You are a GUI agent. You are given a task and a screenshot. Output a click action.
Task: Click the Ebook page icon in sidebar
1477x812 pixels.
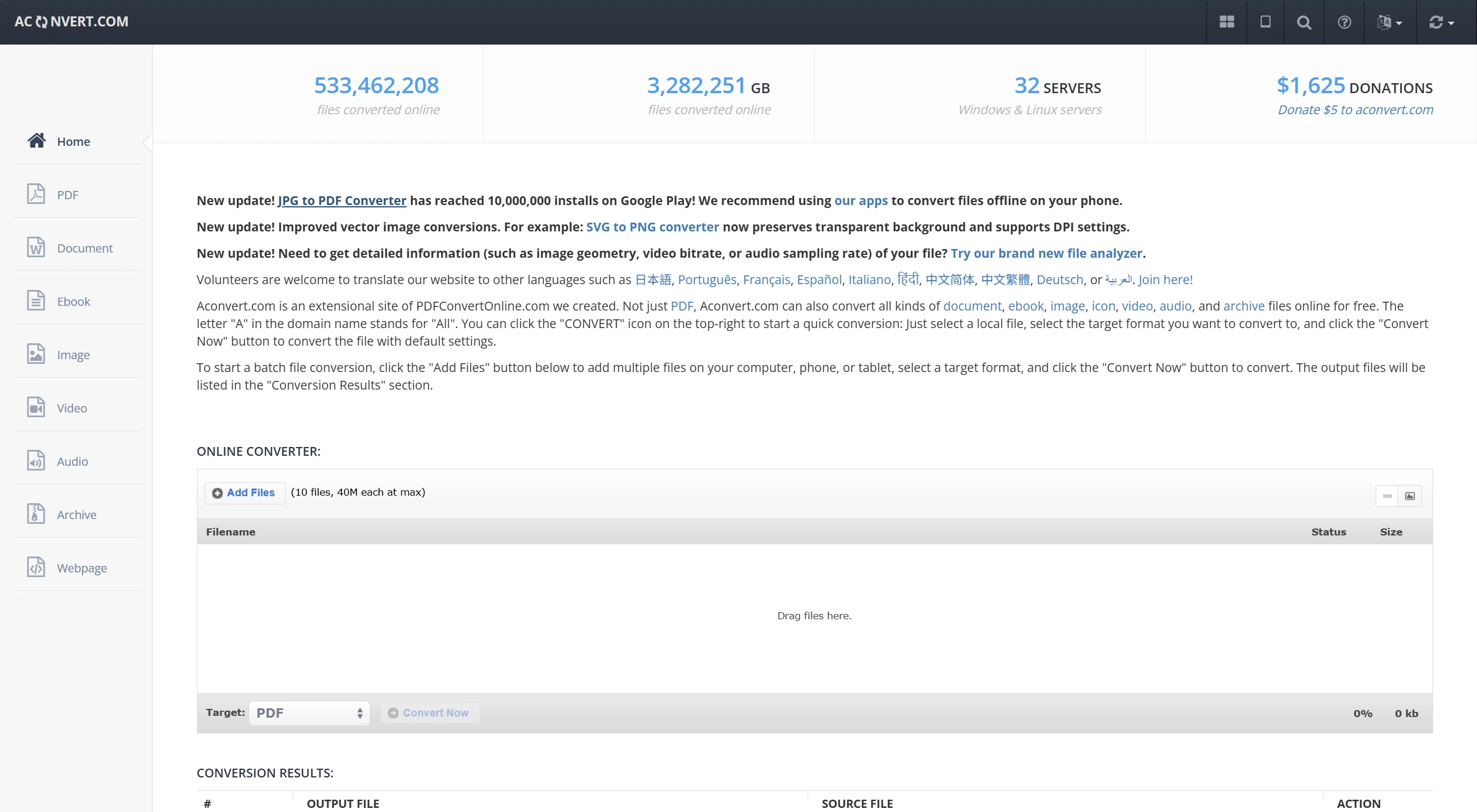(36, 301)
